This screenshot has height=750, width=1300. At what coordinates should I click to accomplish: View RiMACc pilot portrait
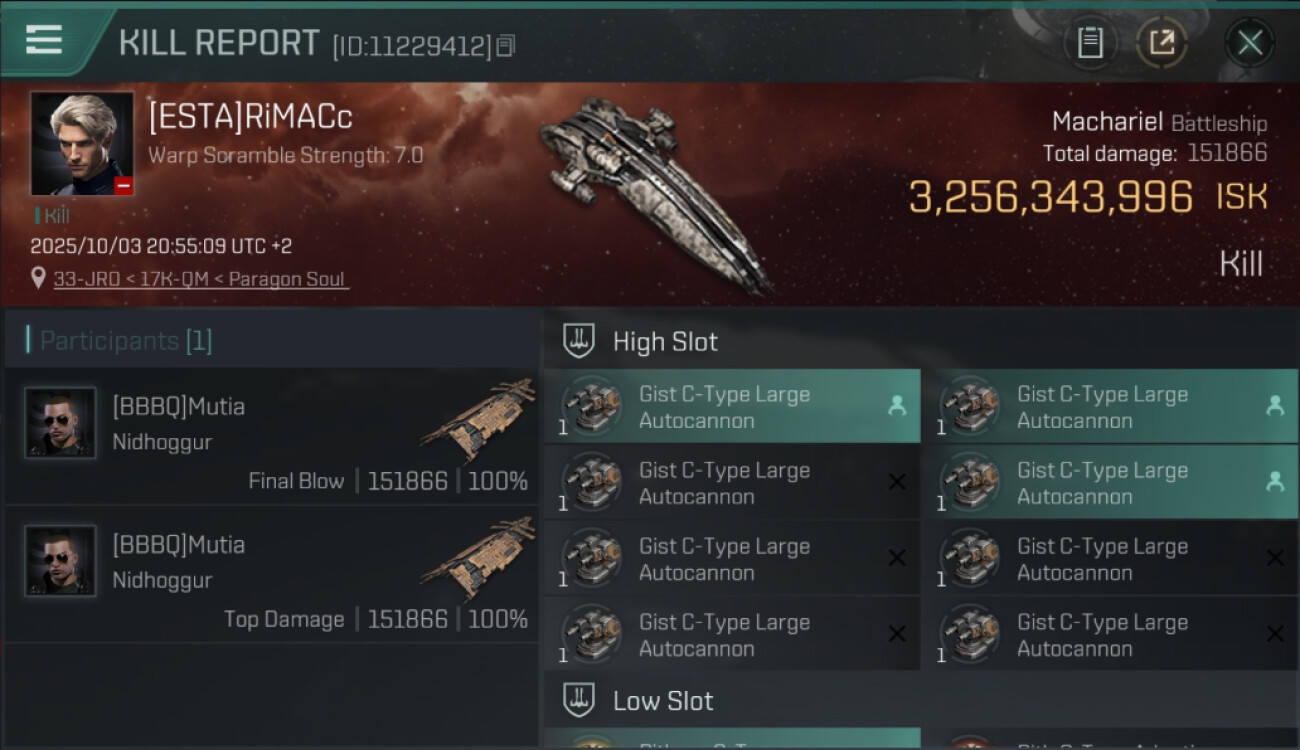pos(82,144)
